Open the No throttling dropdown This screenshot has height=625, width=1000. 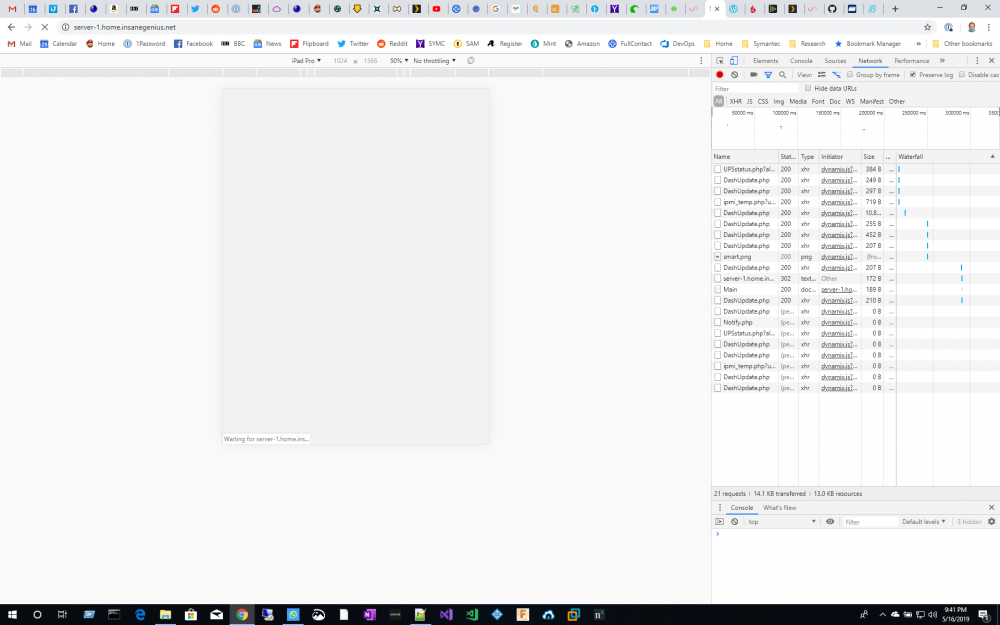434,61
